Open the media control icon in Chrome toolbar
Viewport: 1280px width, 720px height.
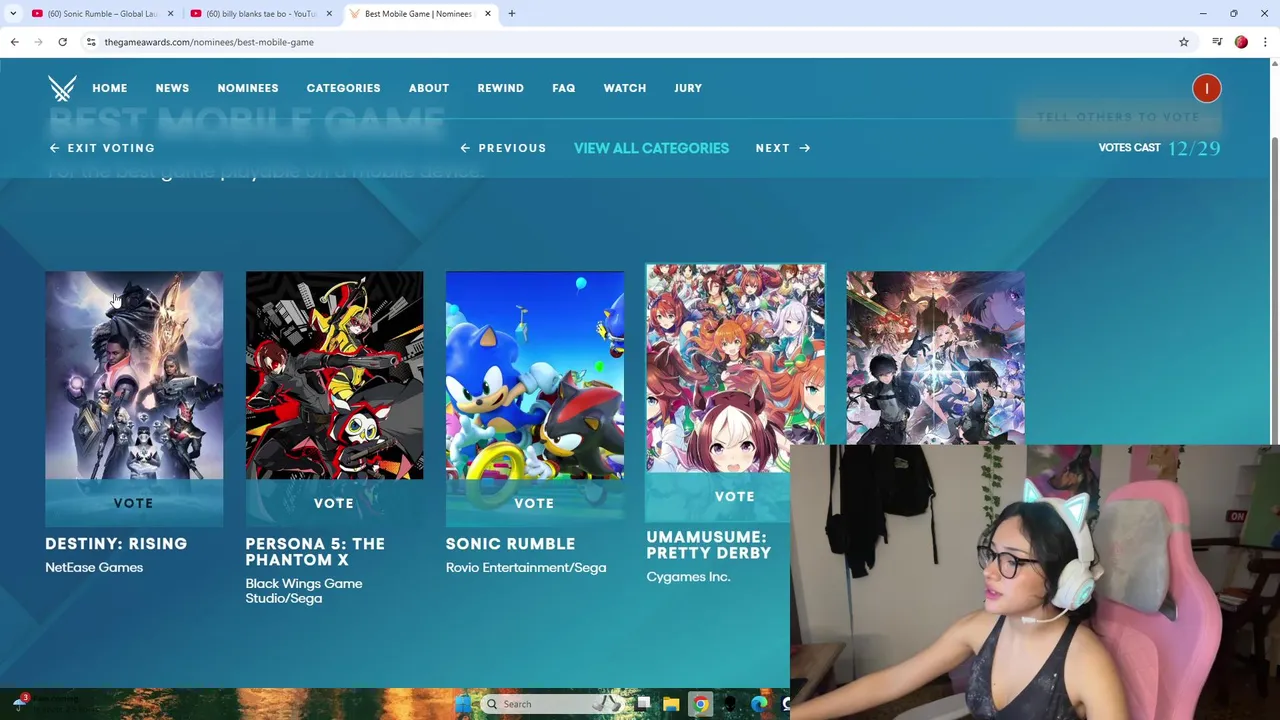1217,42
